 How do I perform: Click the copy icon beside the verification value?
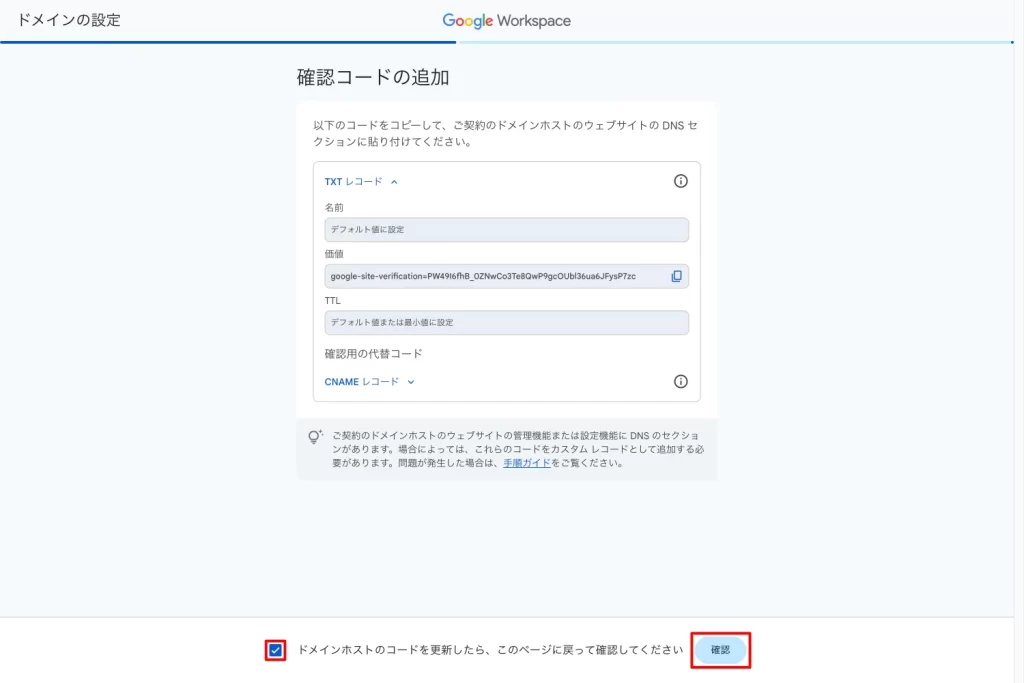click(678, 276)
